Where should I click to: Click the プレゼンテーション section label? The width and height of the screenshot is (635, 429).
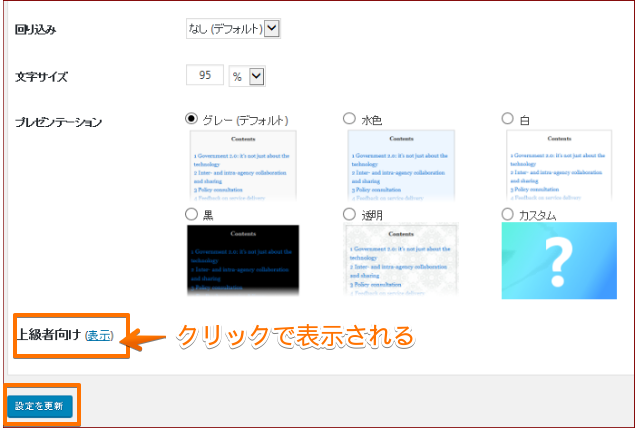tap(59, 122)
